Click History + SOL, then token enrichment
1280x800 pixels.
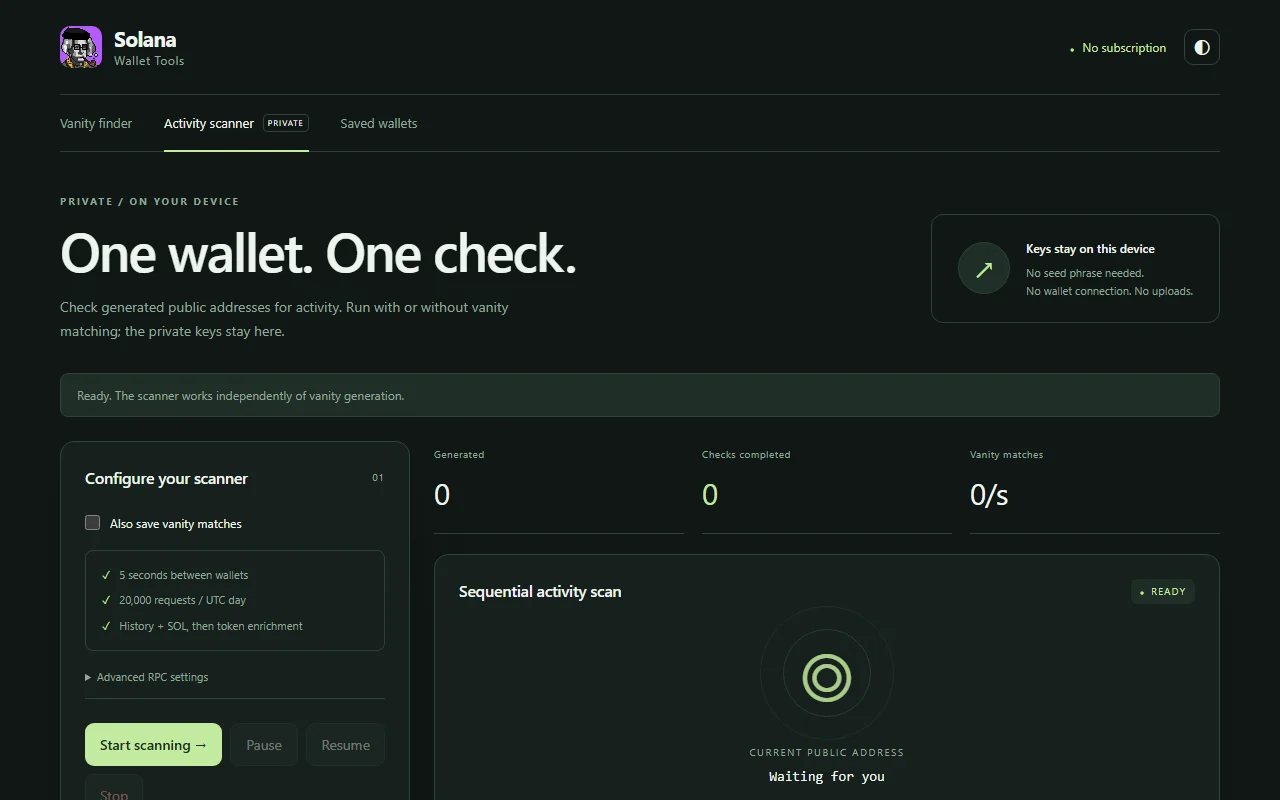click(211, 626)
